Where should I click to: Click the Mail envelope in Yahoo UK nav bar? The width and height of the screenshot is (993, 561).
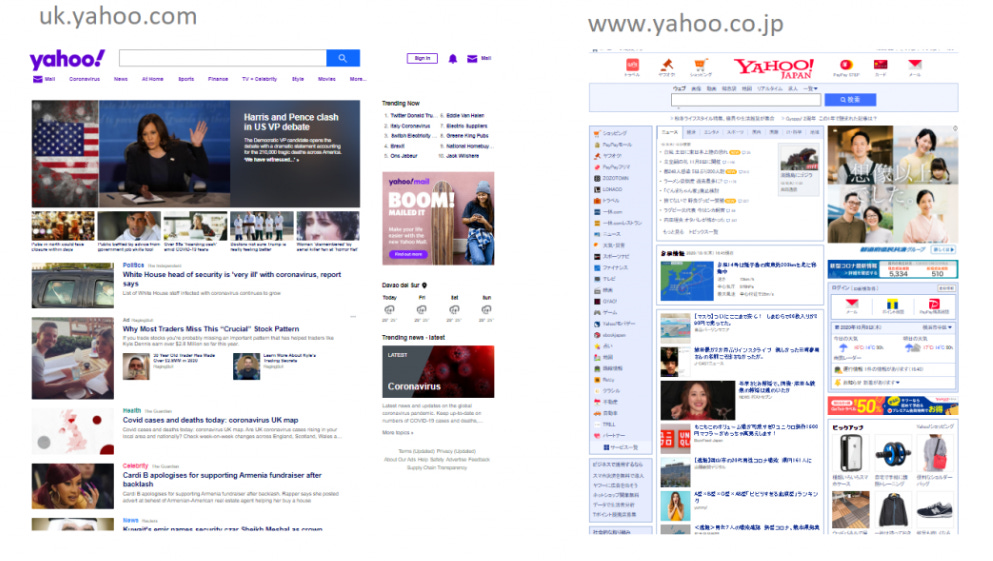pos(37,79)
